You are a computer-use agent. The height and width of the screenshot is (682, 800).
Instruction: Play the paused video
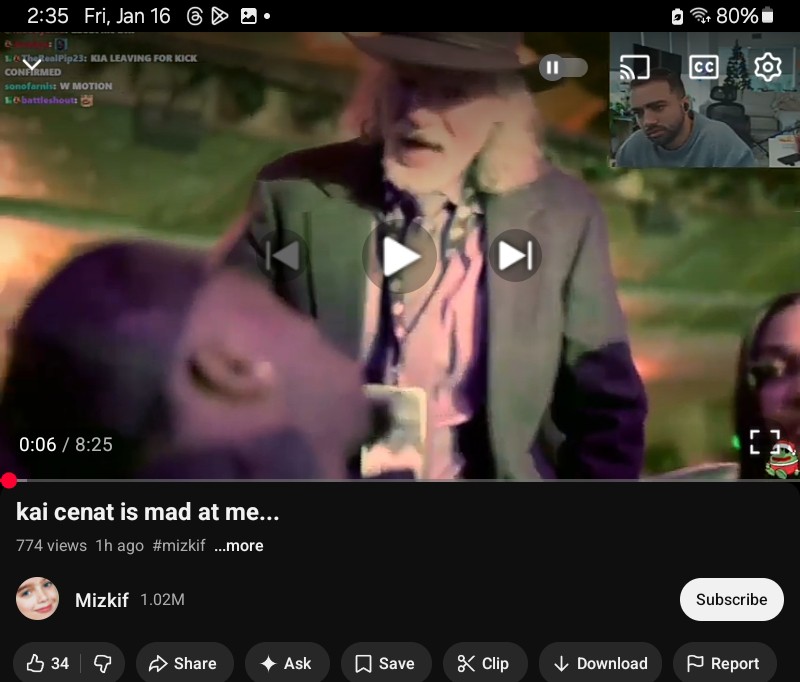pyautogui.click(x=399, y=256)
